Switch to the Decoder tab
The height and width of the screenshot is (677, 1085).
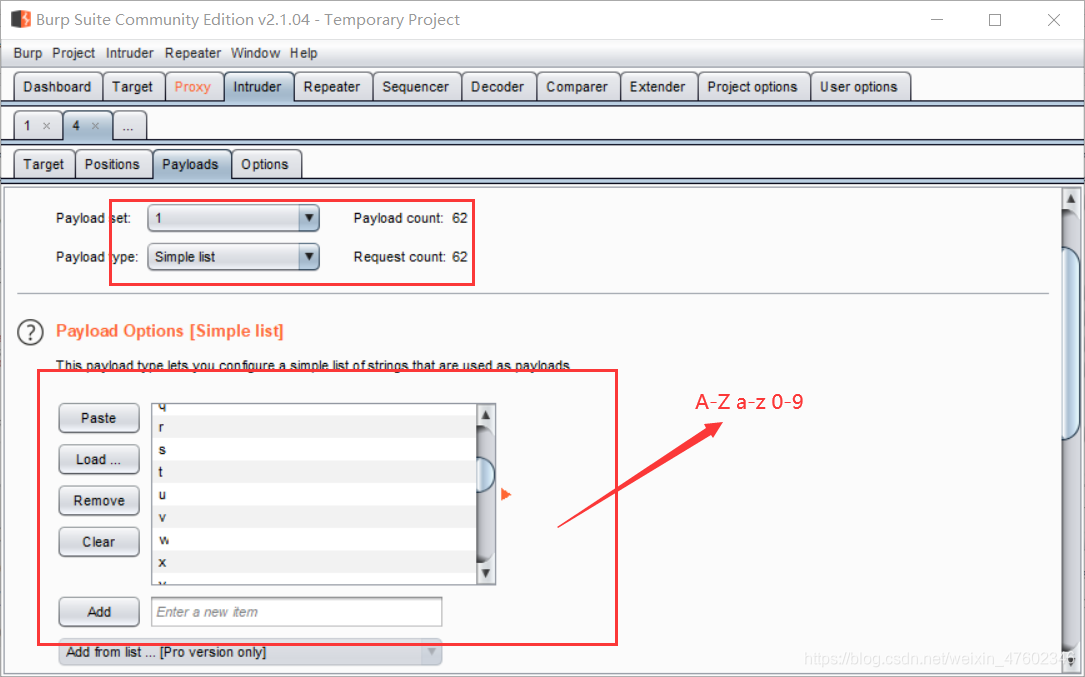coord(498,87)
